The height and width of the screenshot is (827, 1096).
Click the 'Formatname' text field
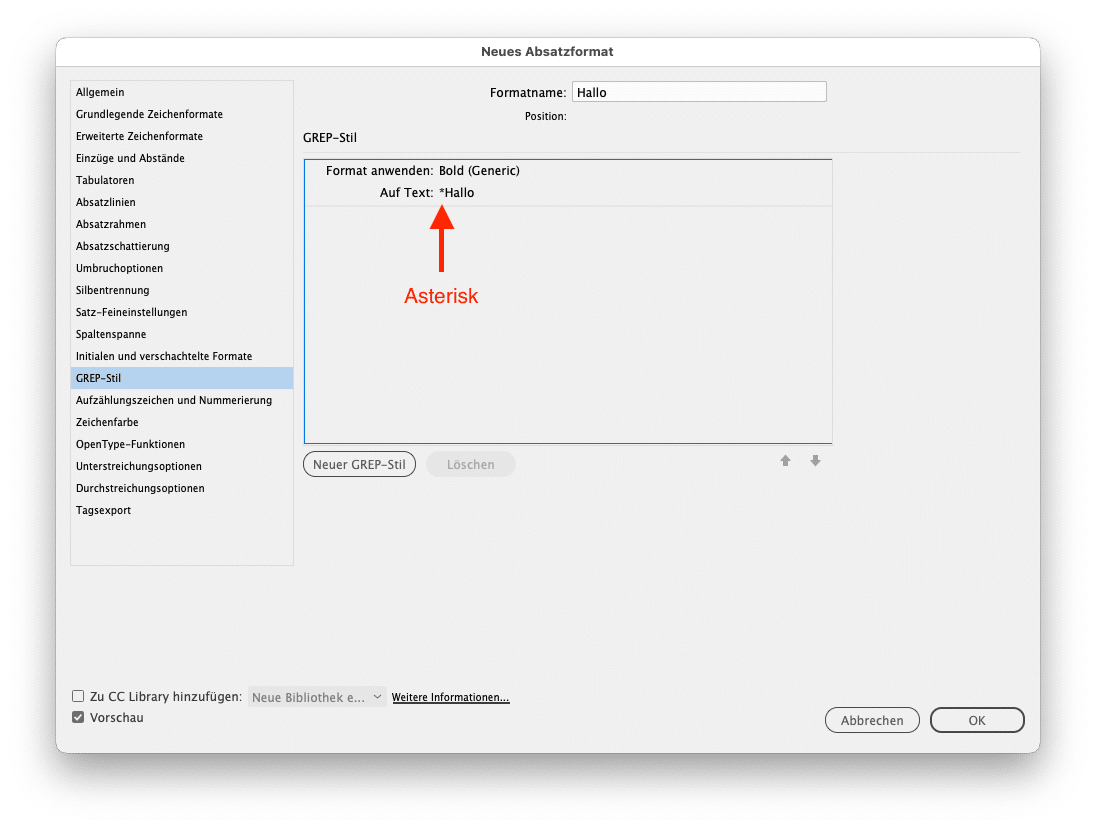pyautogui.click(x=699, y=91)
